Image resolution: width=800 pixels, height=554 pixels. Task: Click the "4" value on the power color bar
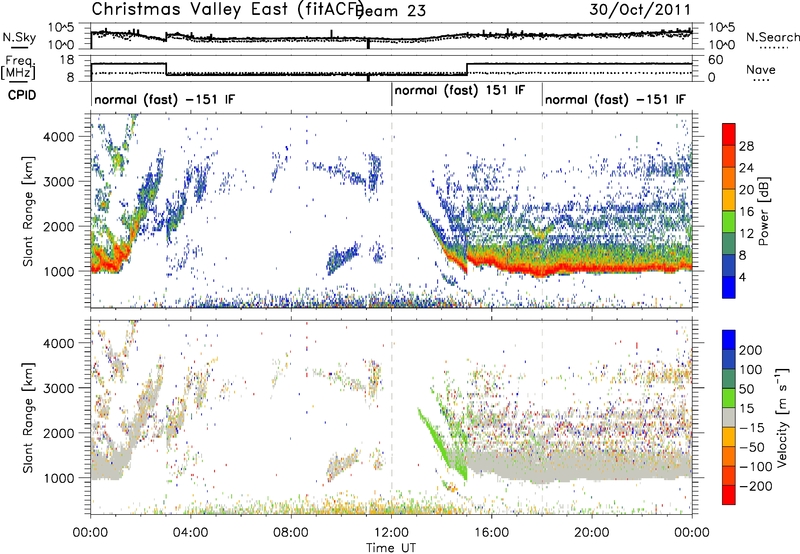coord(742,278)
